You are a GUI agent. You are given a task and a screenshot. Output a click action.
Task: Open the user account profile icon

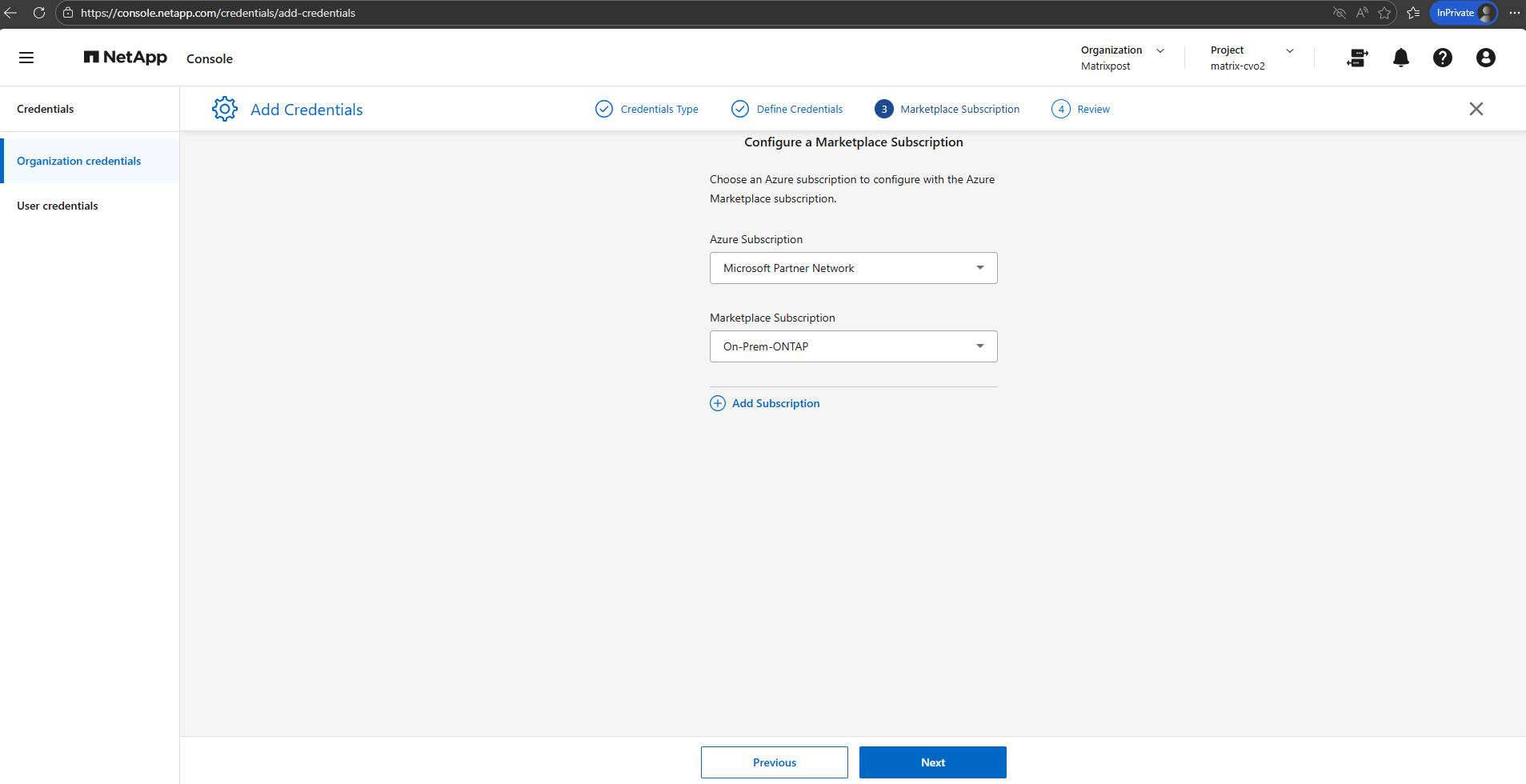(1485, 58)
